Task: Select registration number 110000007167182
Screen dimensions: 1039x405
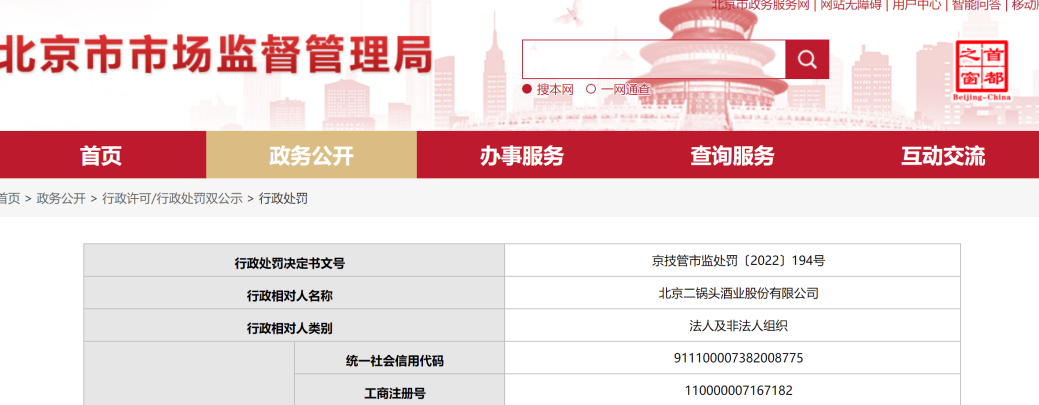Action: tap(738, 390)
